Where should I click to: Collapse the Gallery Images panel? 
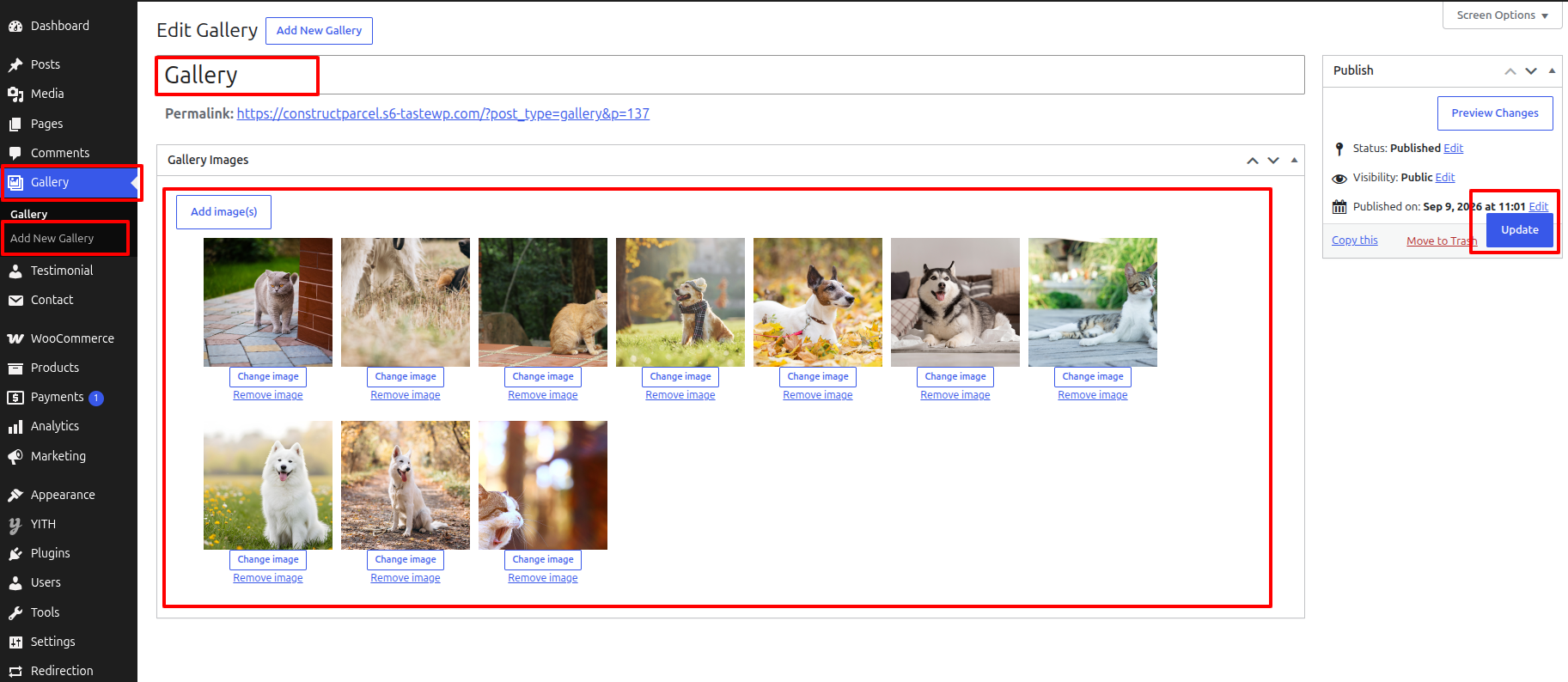click(x=1294, y=161)
